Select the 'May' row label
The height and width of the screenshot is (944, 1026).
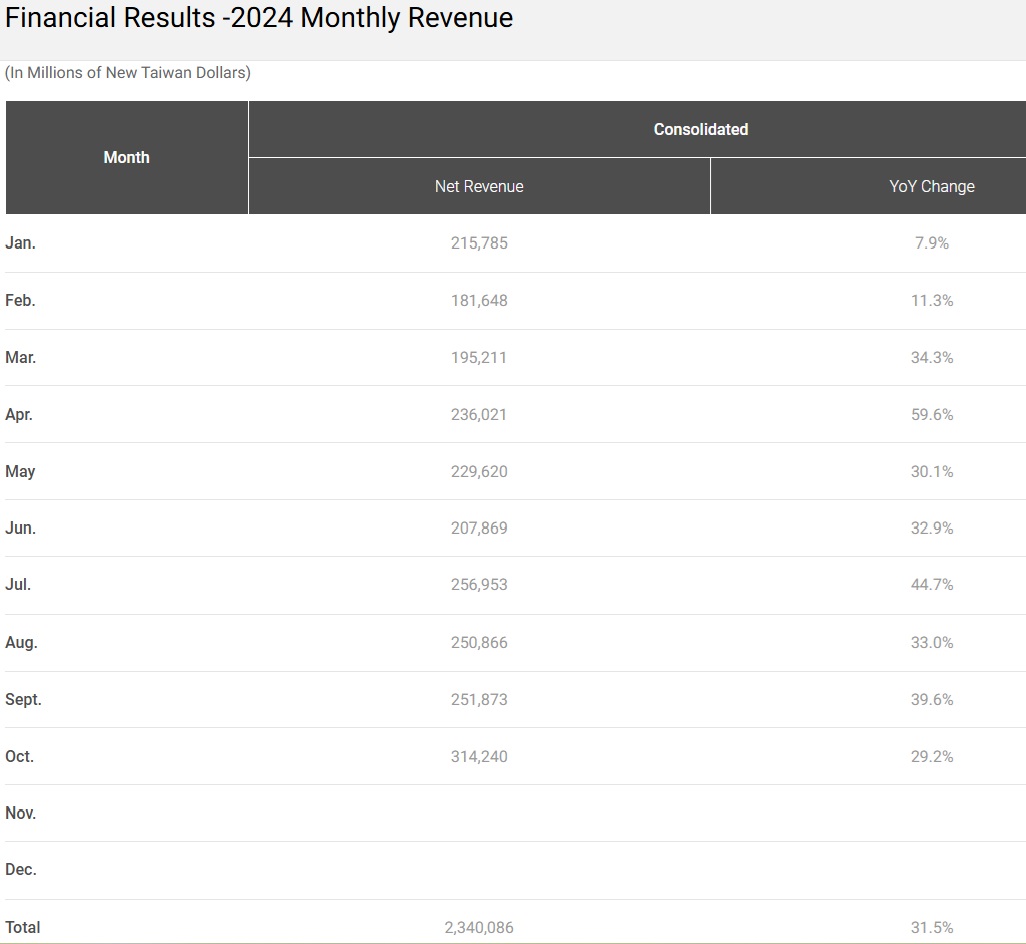[20, 471]
